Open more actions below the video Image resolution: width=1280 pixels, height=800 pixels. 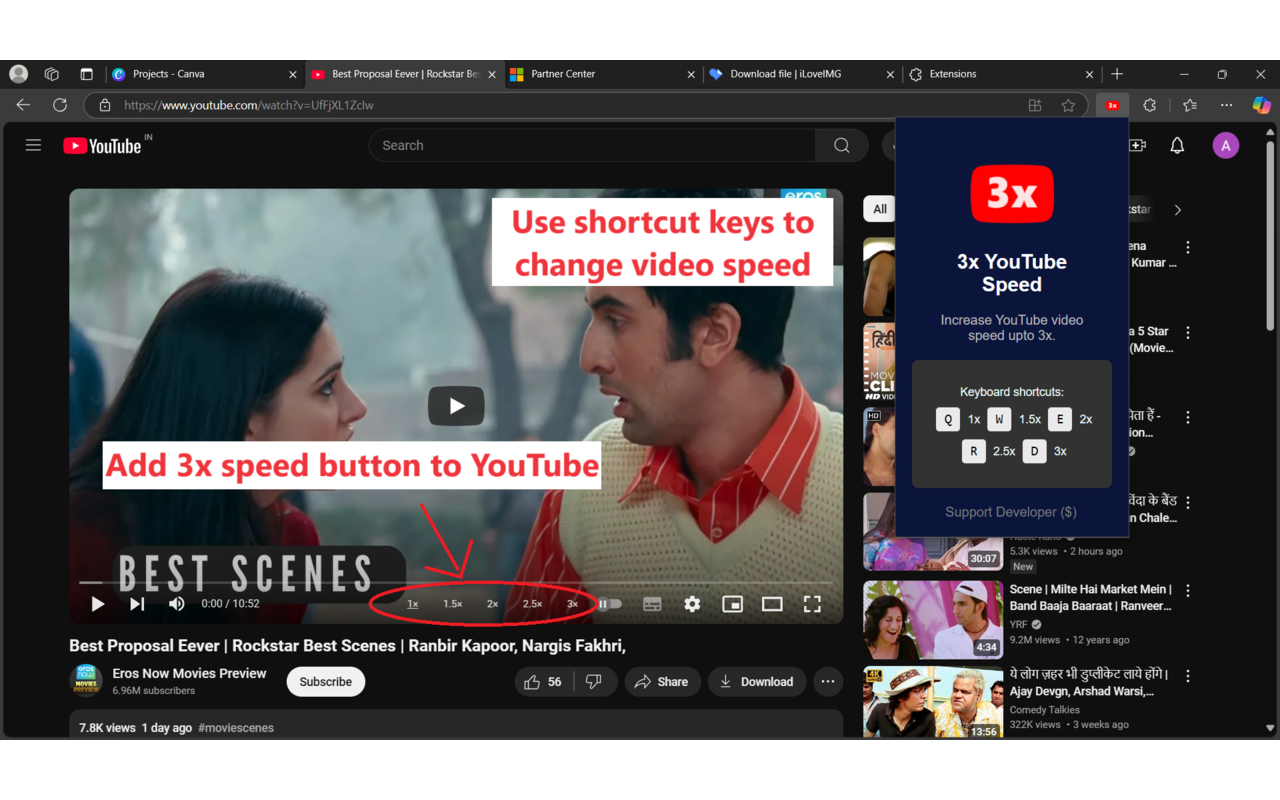[x=827, y=681]
